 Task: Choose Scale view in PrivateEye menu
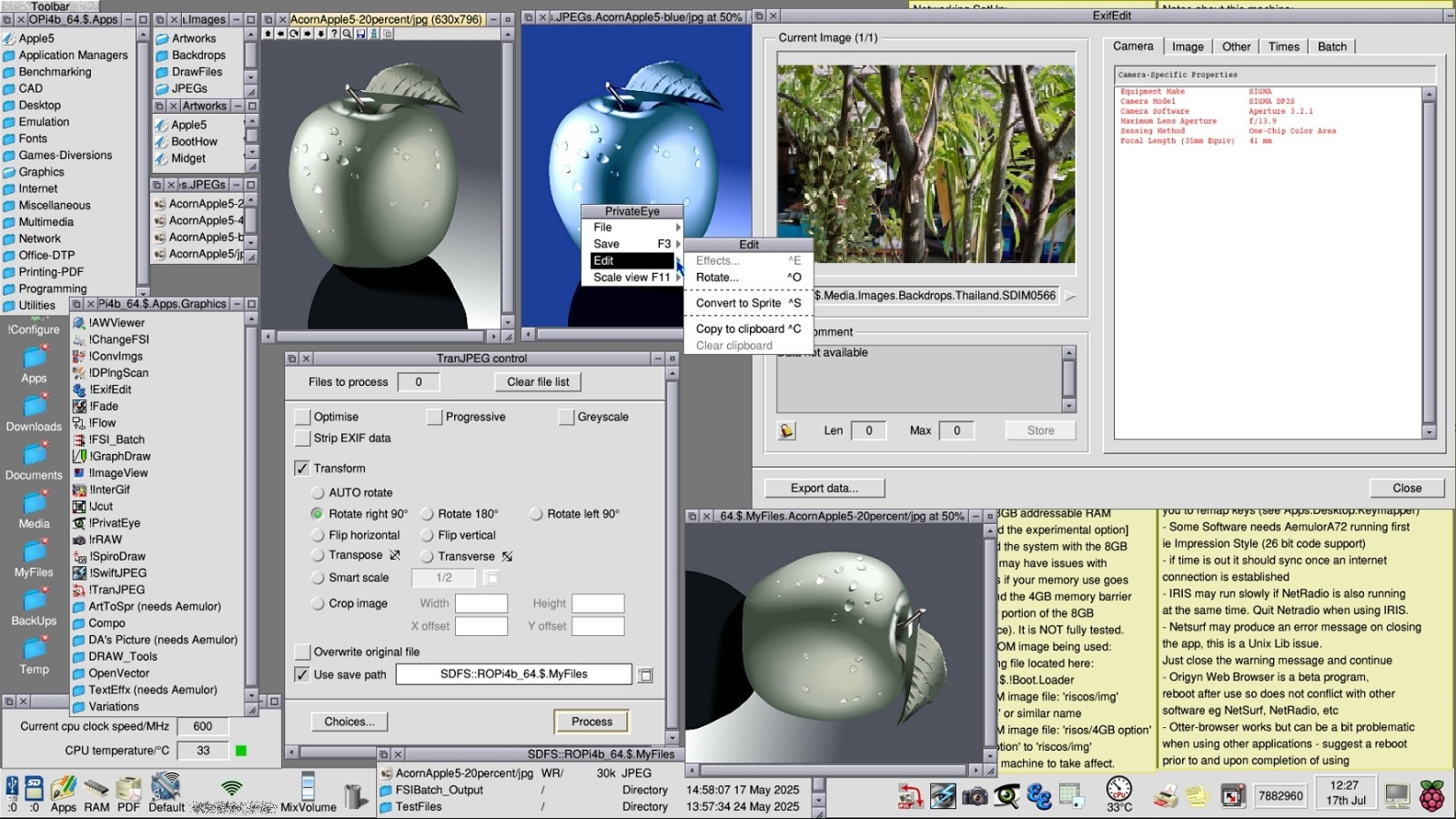point(632,278)
